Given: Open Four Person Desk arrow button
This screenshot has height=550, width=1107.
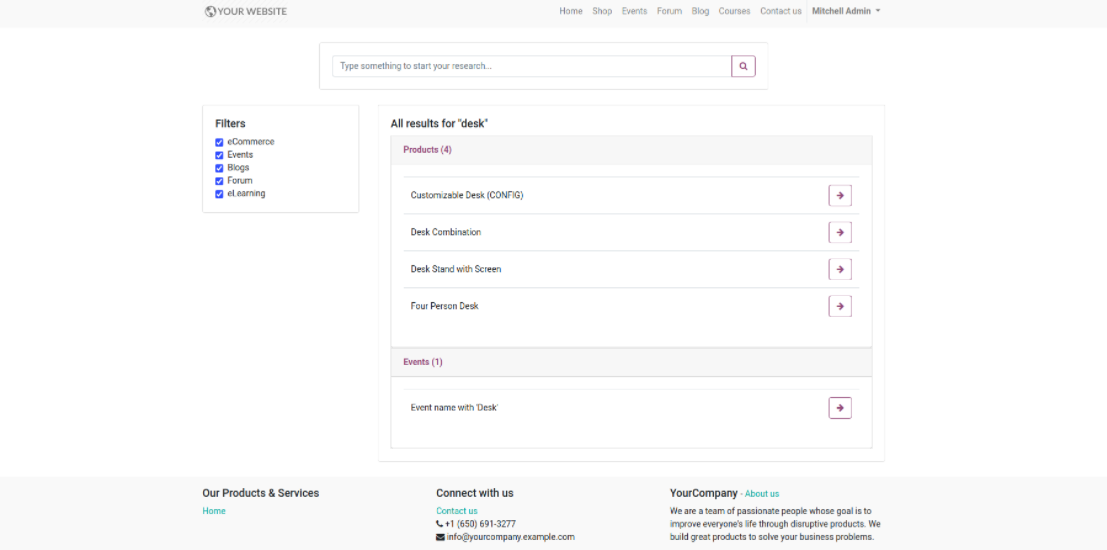Looking at the screenshot, I should (840, 306).
